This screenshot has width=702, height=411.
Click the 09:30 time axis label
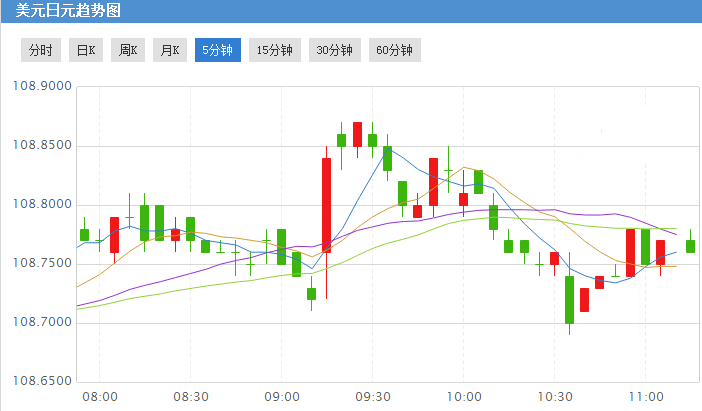coord(373,396)
